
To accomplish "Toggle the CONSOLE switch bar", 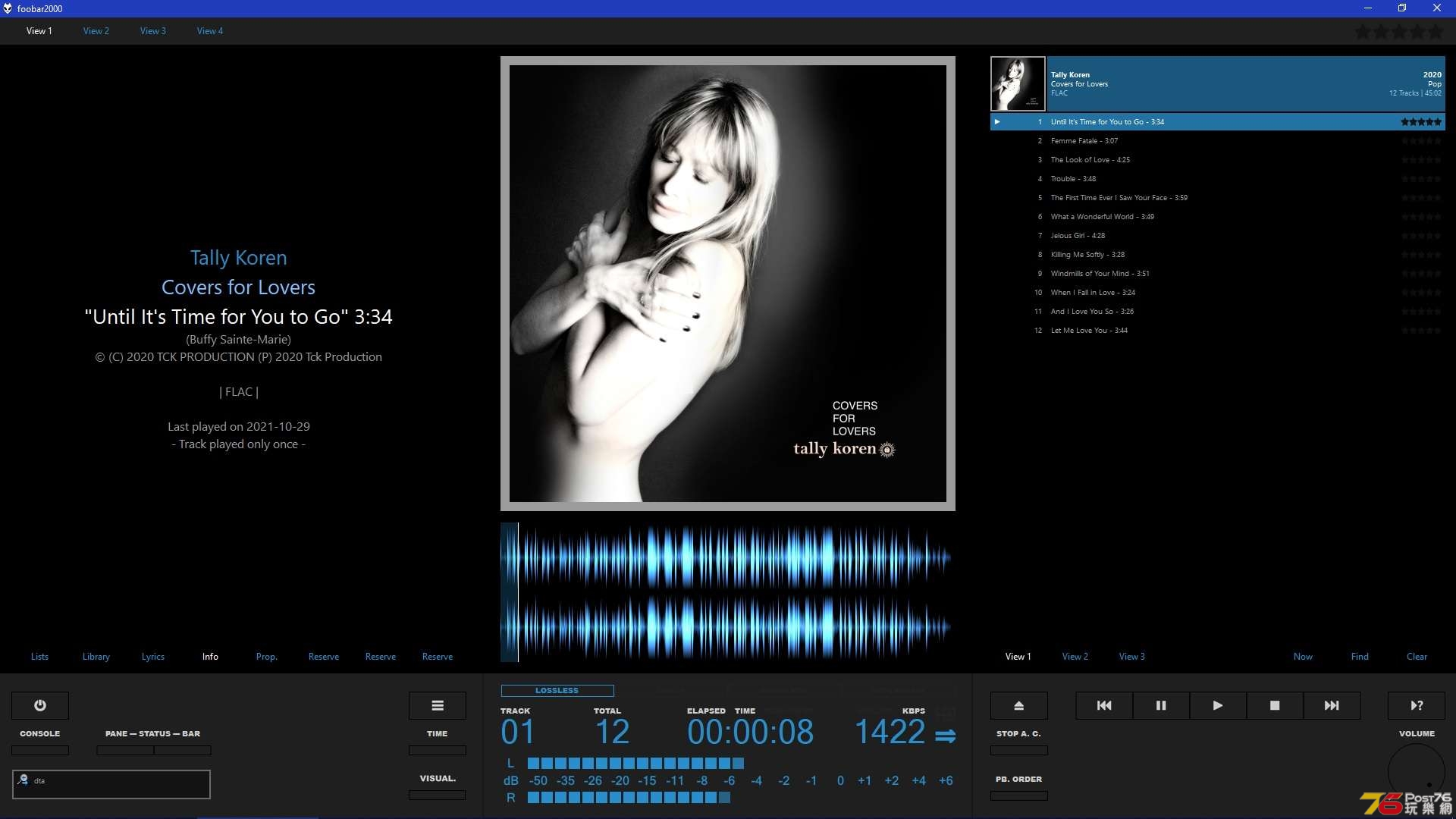I will tap(40, 750).
